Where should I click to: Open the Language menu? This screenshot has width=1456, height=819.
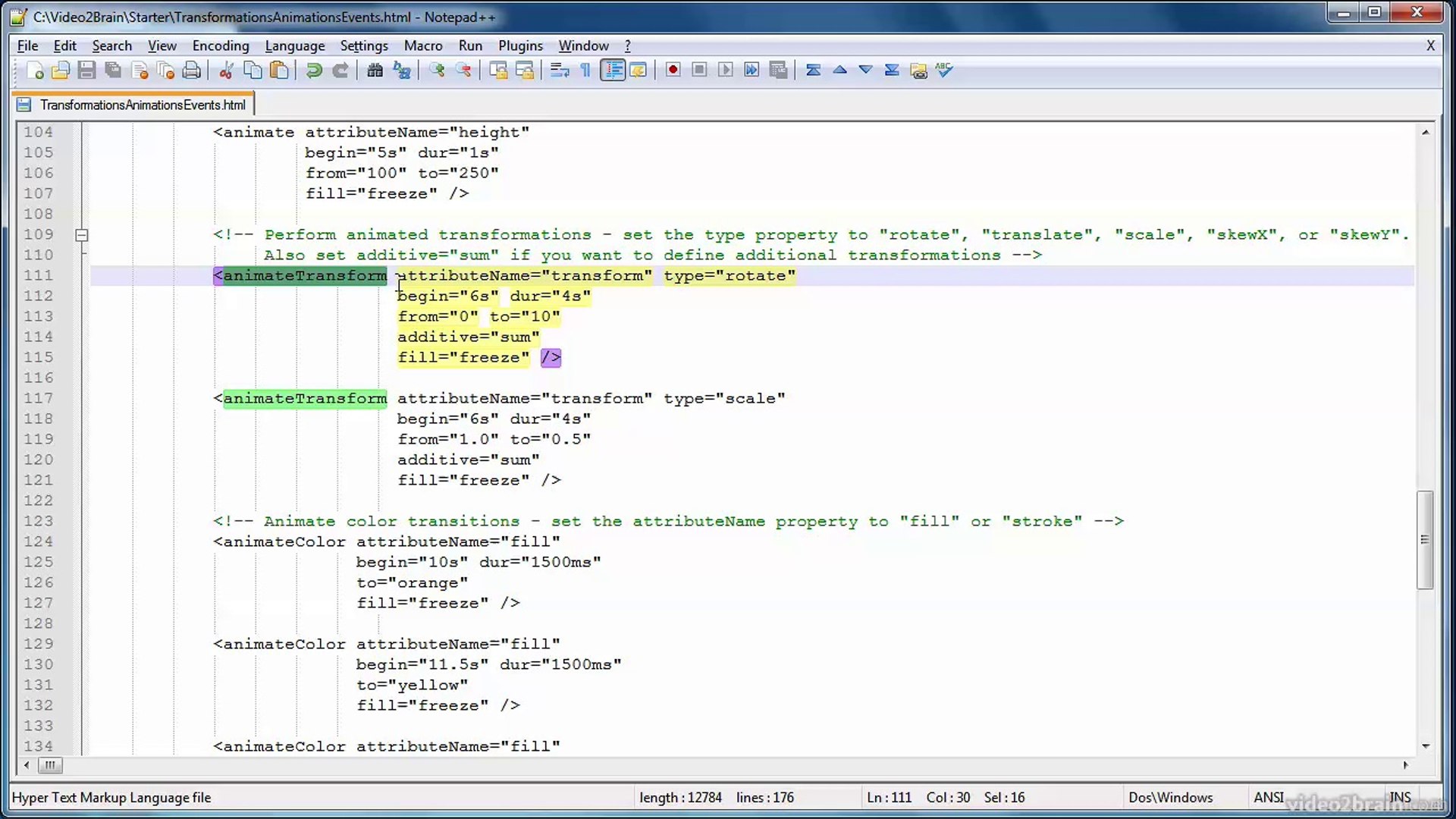click(x=295, y=45)
